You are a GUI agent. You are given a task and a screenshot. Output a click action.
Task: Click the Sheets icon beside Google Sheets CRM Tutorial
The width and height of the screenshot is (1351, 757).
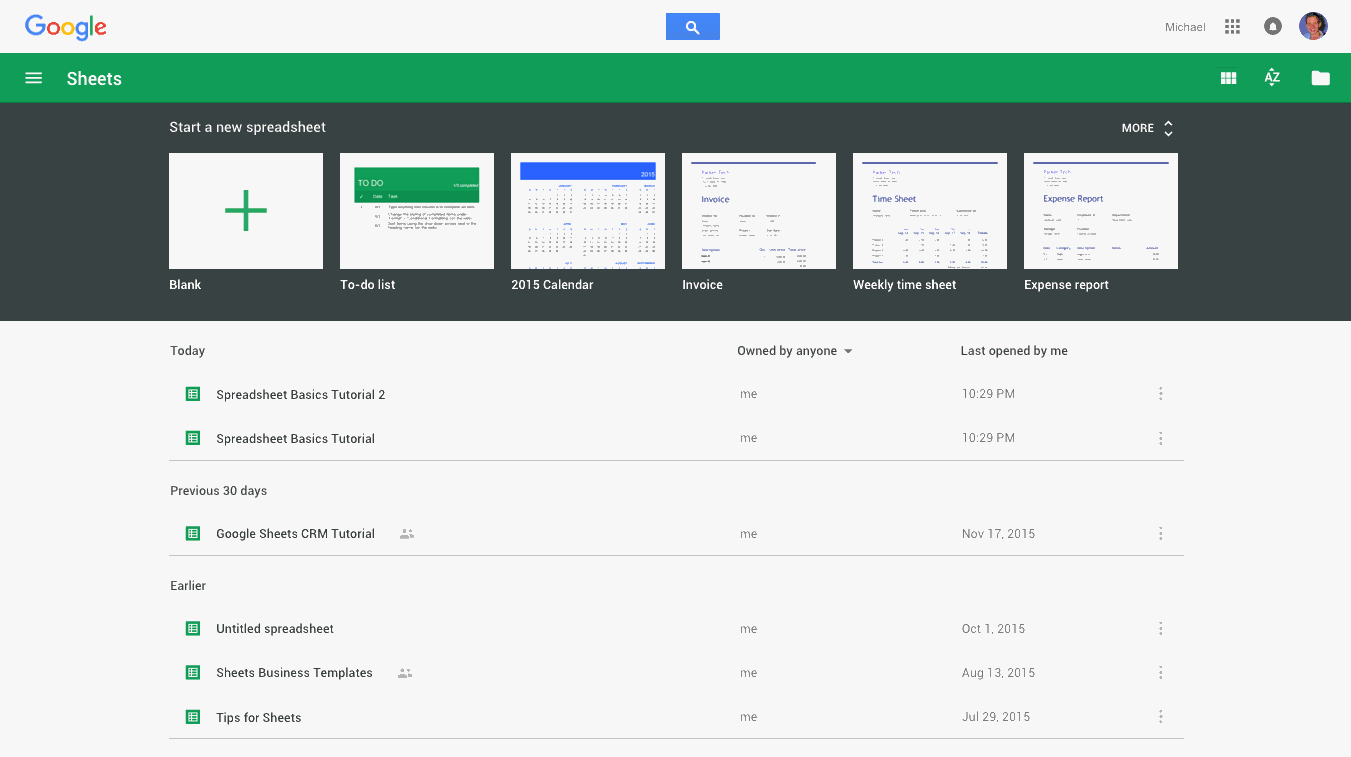tap(192, 533)
